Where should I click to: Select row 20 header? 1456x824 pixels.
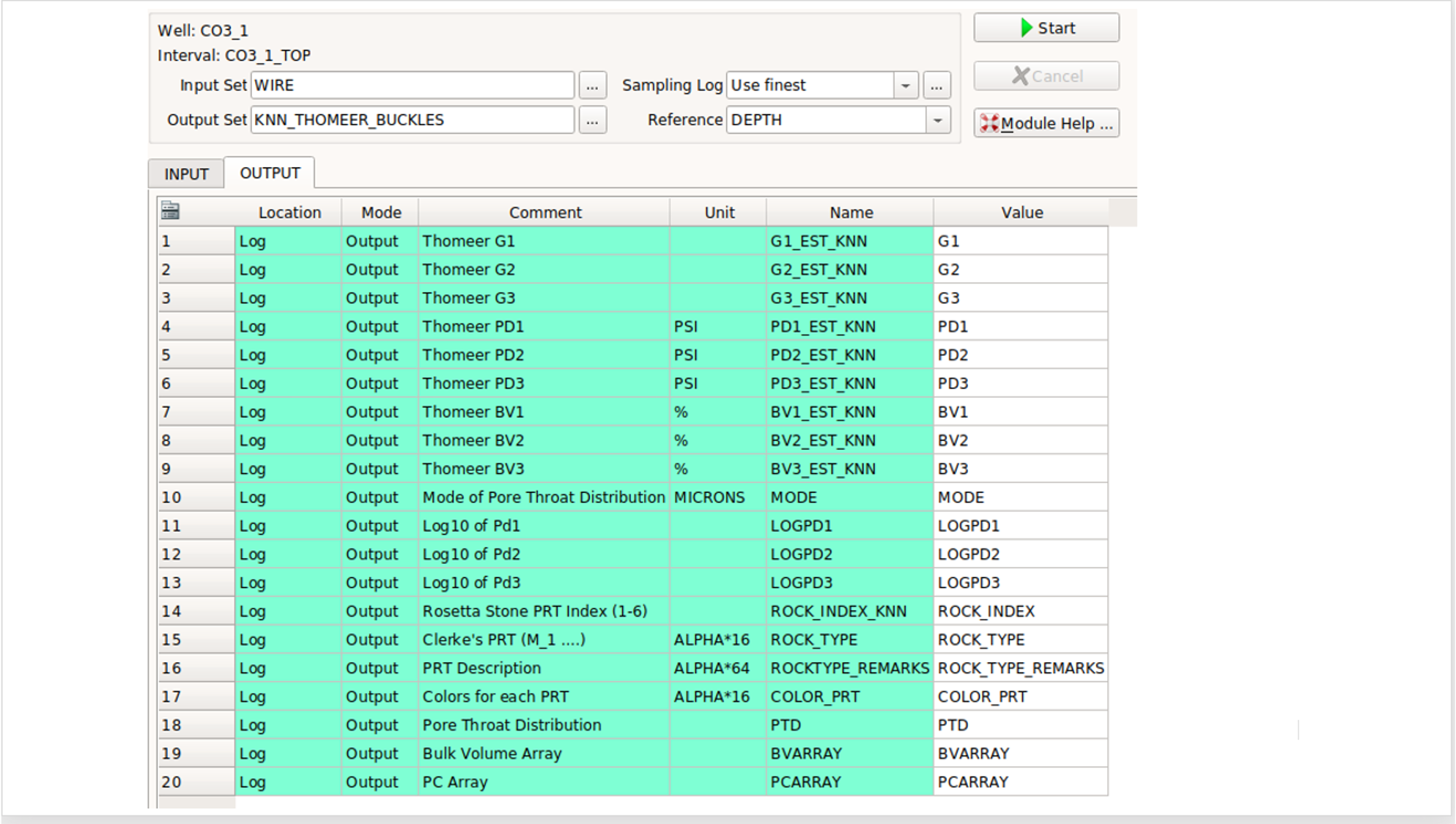click(x=196, y=782)
